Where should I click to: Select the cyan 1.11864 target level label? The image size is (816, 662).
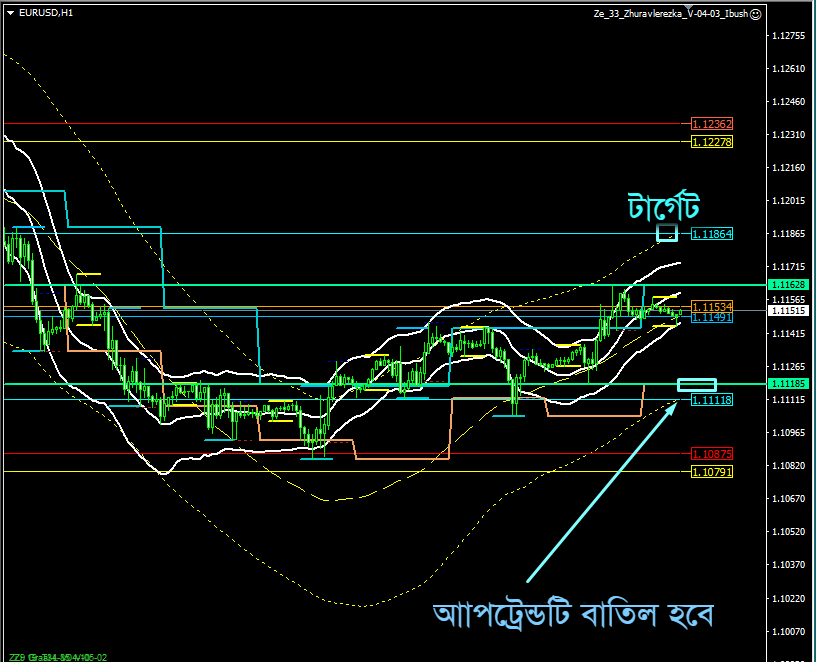[x=712, y=234]
